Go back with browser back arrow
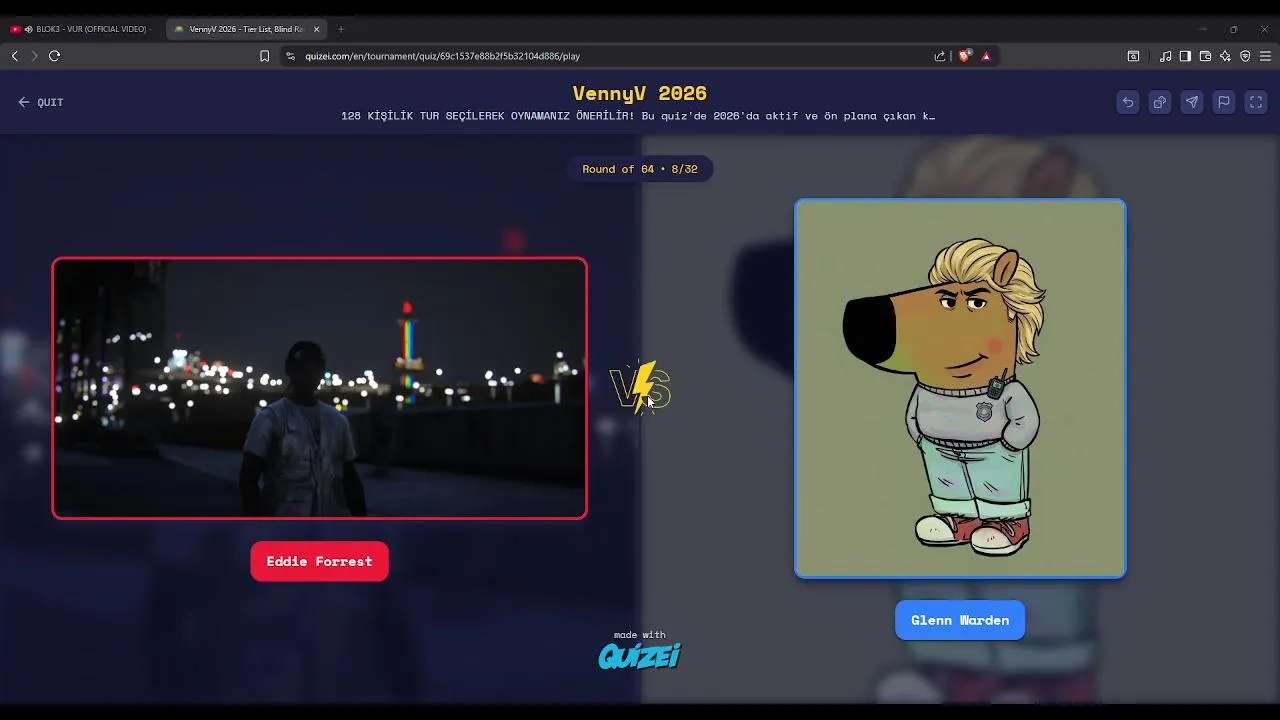 click(x=14, y=56)
